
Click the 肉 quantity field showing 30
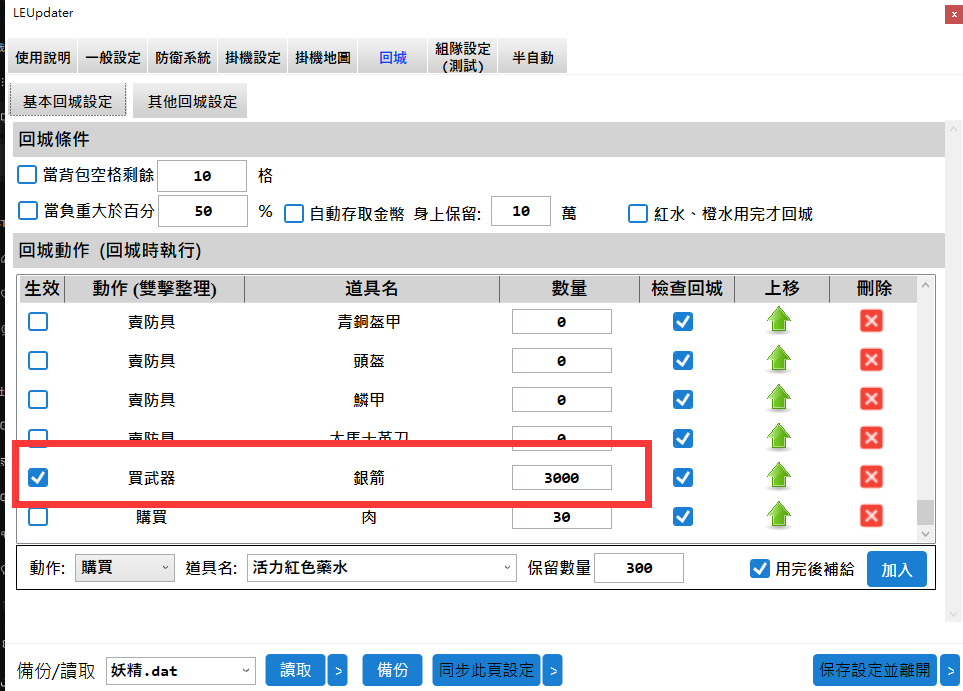561,517
